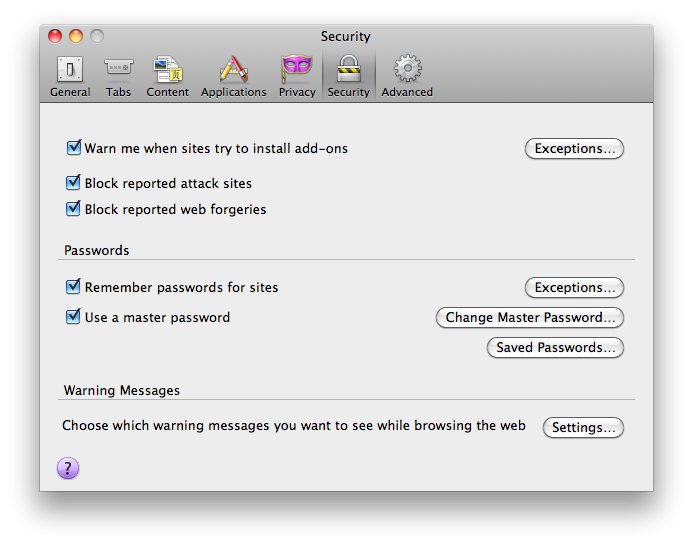The width and height of the screenshot is (693, 546).
Task: Open the Advanced gear icon pane
Action: coord(407,69)
